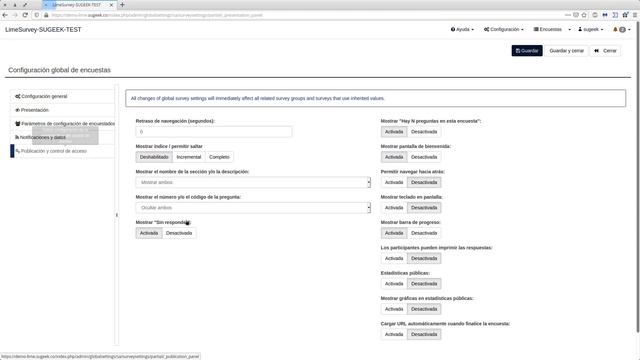Viewport: 640px width, 360px height.
Task: Deactivate welcome screen (pantalla de bienvenida)
Action: [424, 157]
